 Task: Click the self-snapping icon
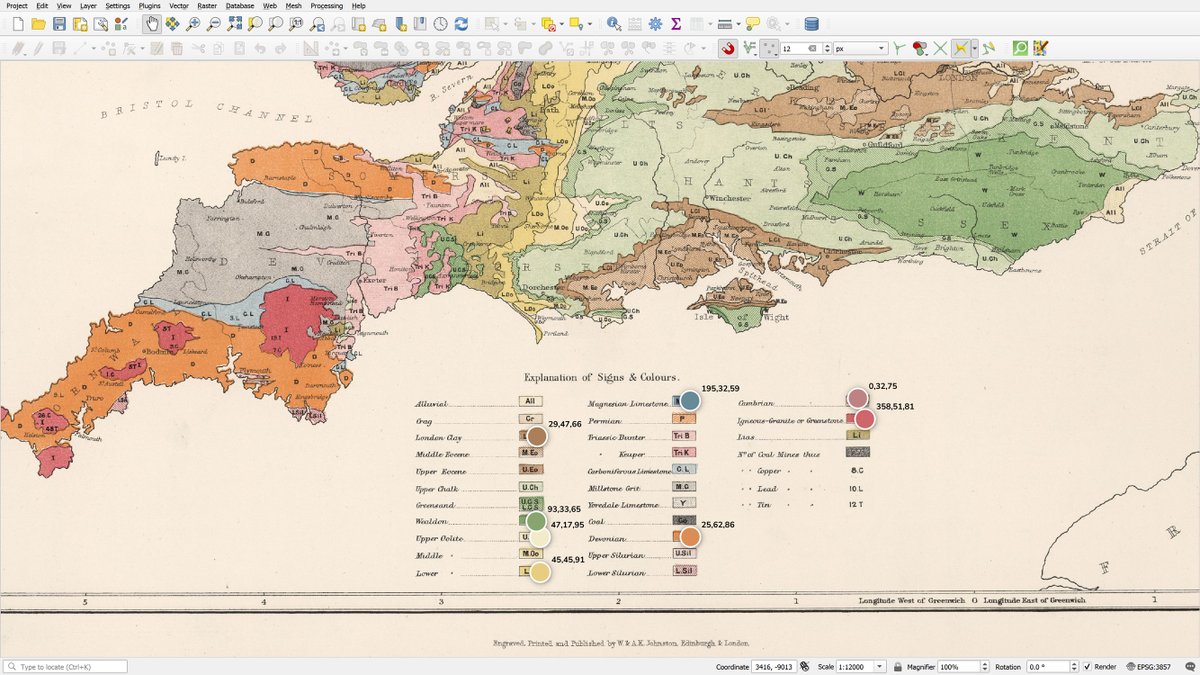click(989, 48)
